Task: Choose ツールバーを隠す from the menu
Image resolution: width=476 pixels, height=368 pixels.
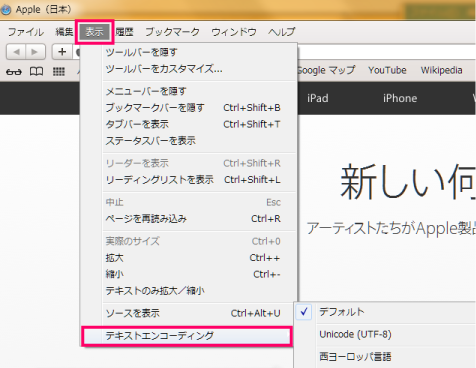Action: pyautogui.click(x=199, y=52)
